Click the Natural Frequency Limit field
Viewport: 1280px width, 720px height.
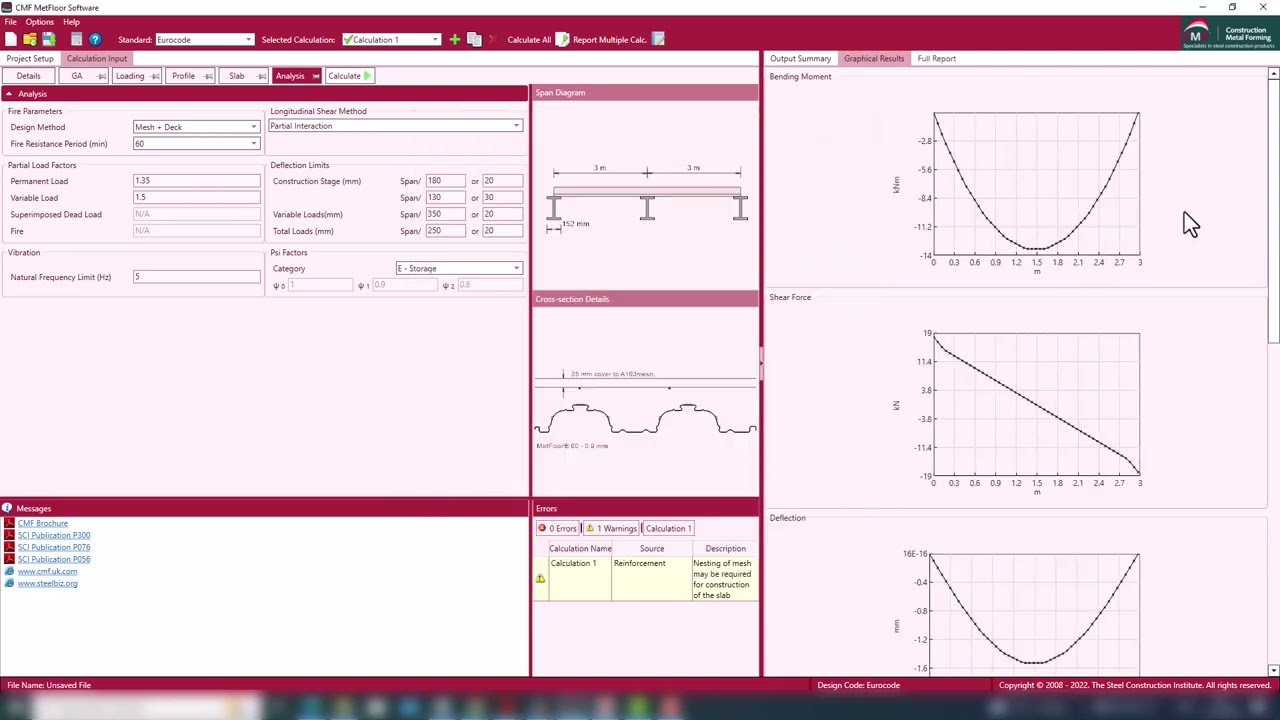point(196,277)
